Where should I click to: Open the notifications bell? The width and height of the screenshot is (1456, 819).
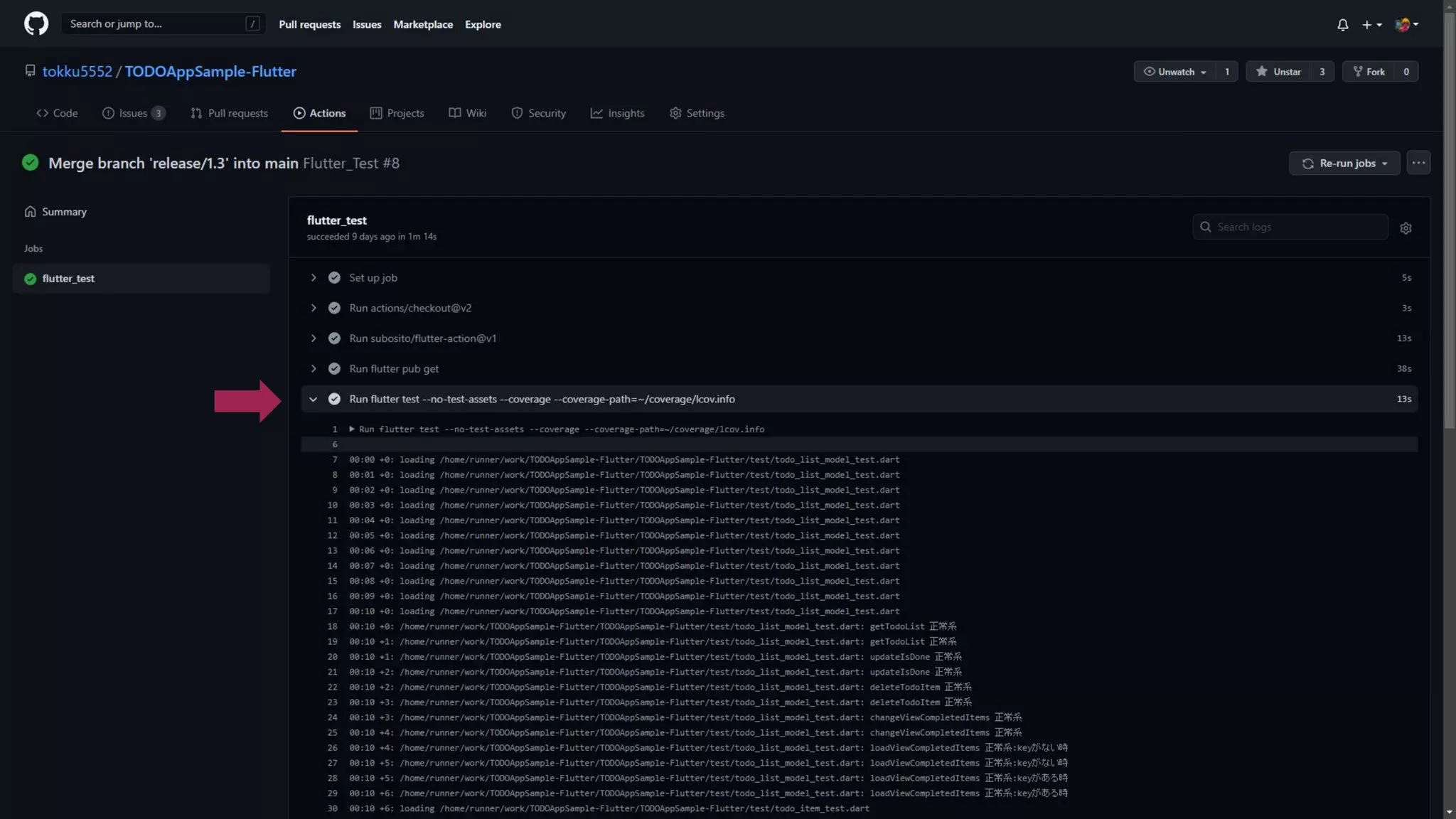pos(1342,25)
